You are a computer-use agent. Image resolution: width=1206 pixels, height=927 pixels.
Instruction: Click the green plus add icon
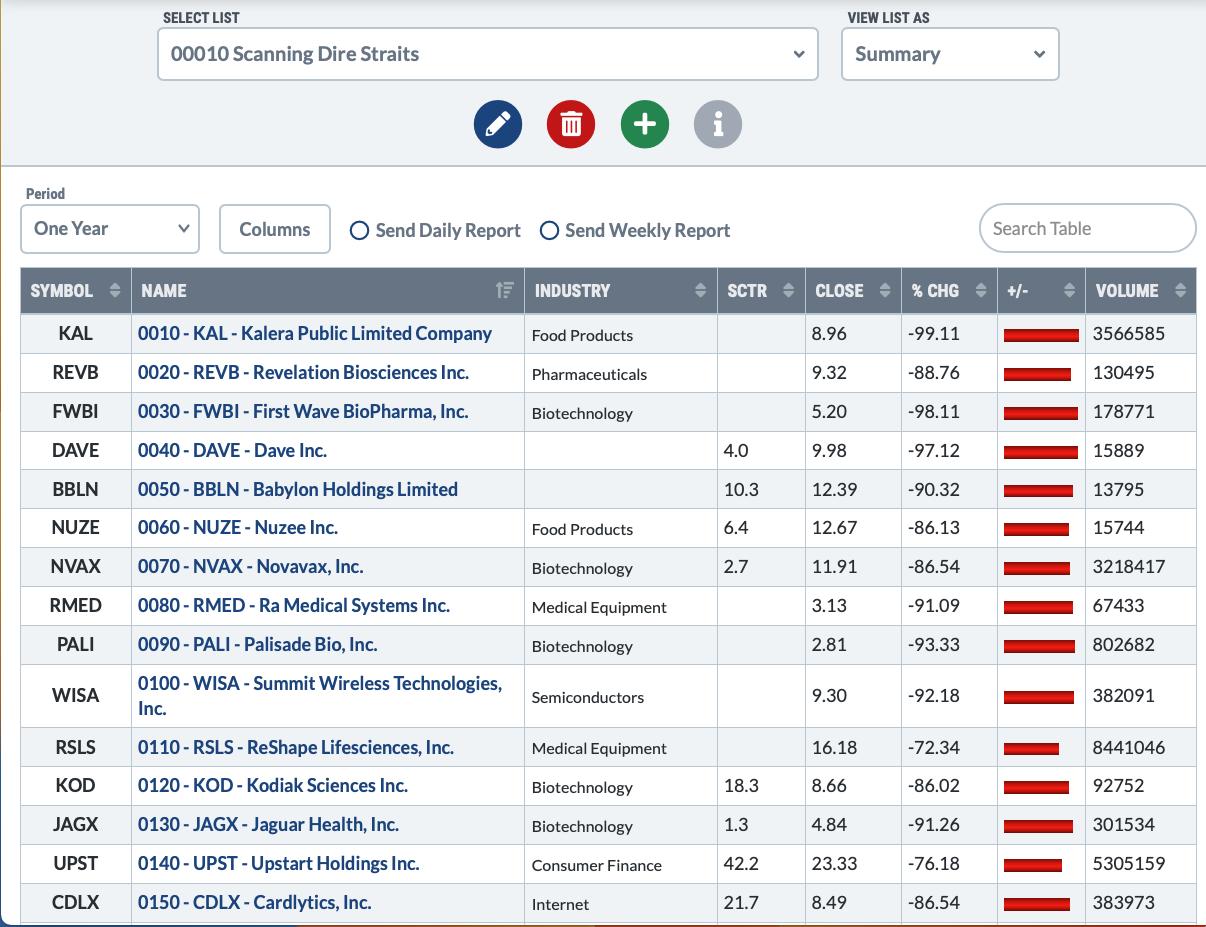(645, 125)
